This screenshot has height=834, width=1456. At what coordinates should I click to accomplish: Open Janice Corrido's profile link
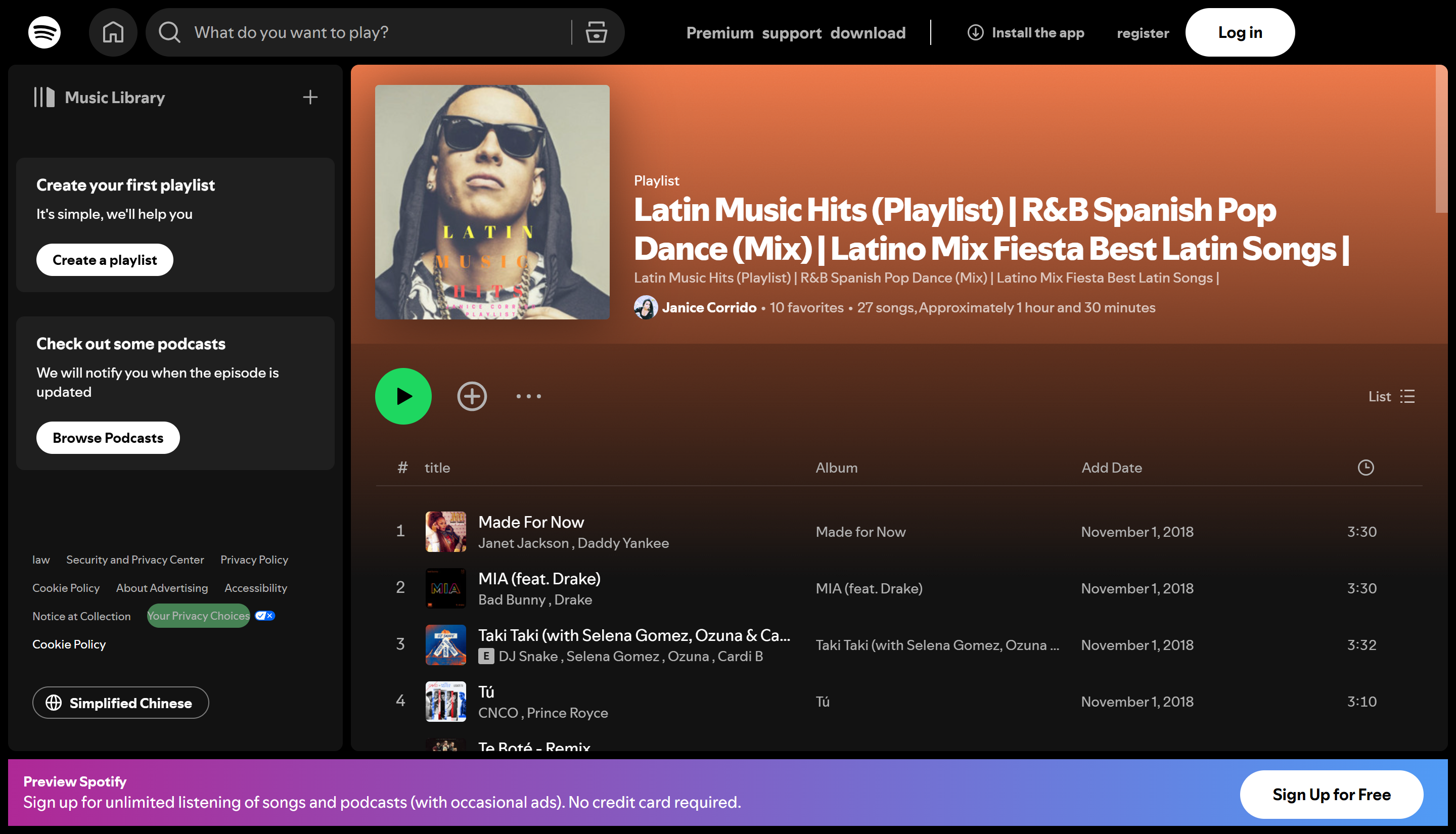click(709, 307)
